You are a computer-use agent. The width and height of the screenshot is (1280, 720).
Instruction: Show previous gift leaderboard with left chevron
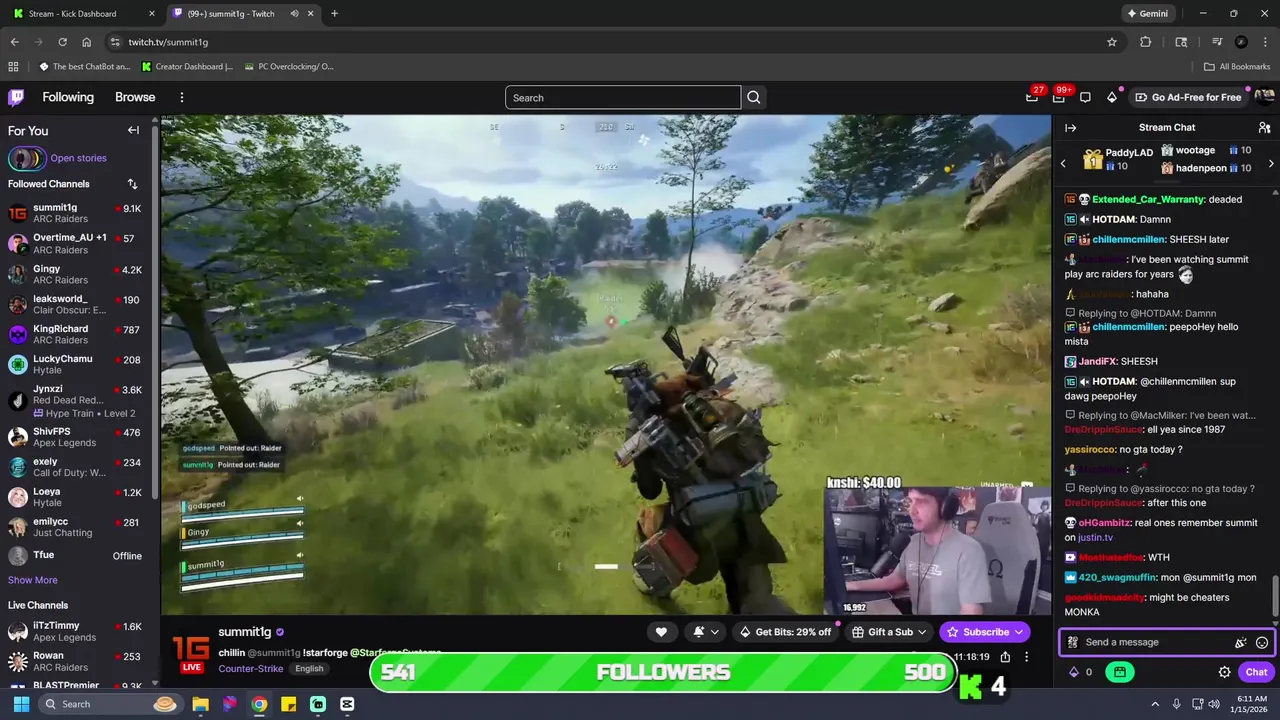point(1063,163)
